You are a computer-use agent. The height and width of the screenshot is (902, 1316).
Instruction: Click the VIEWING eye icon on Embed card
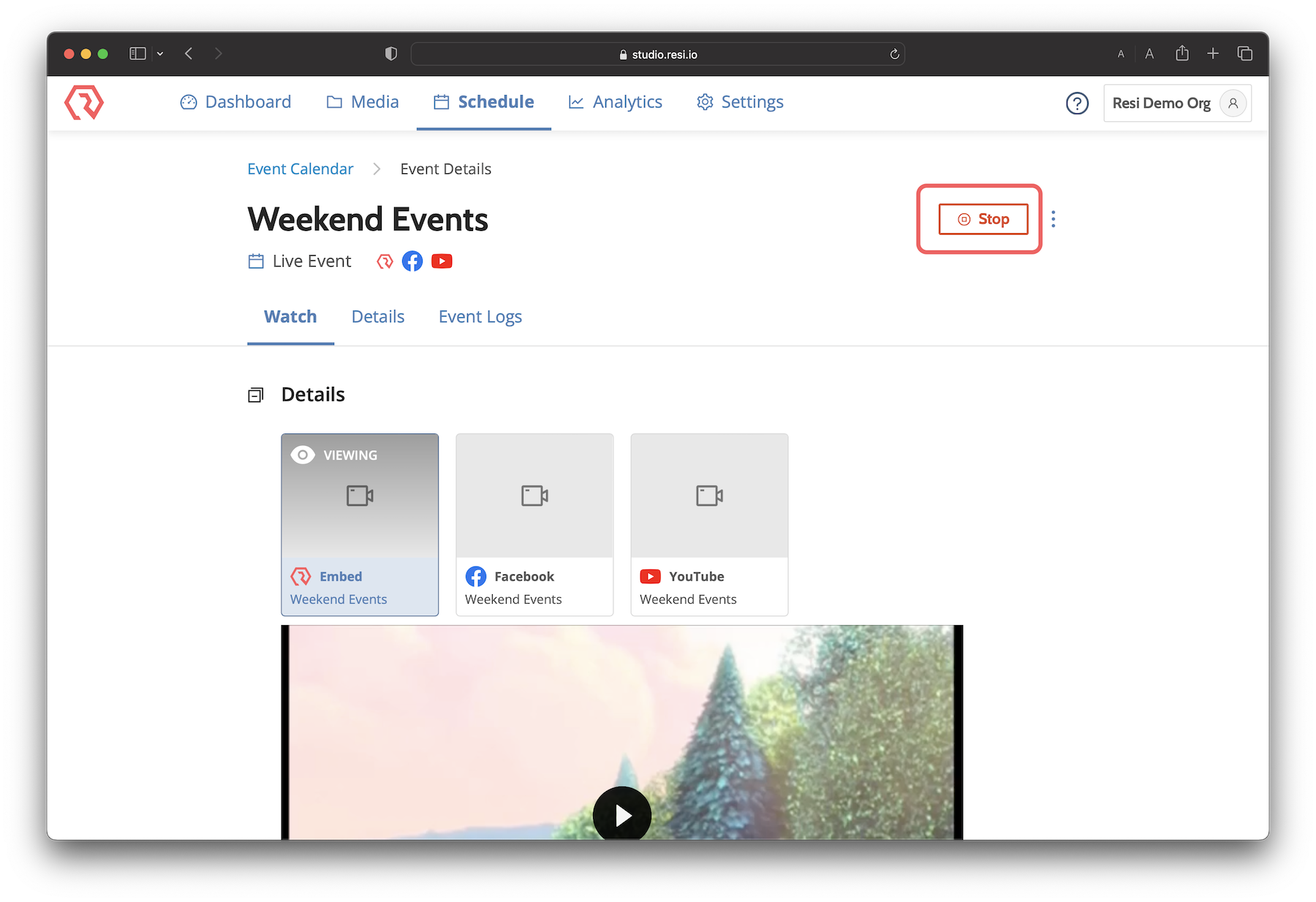tap(303, 455)
